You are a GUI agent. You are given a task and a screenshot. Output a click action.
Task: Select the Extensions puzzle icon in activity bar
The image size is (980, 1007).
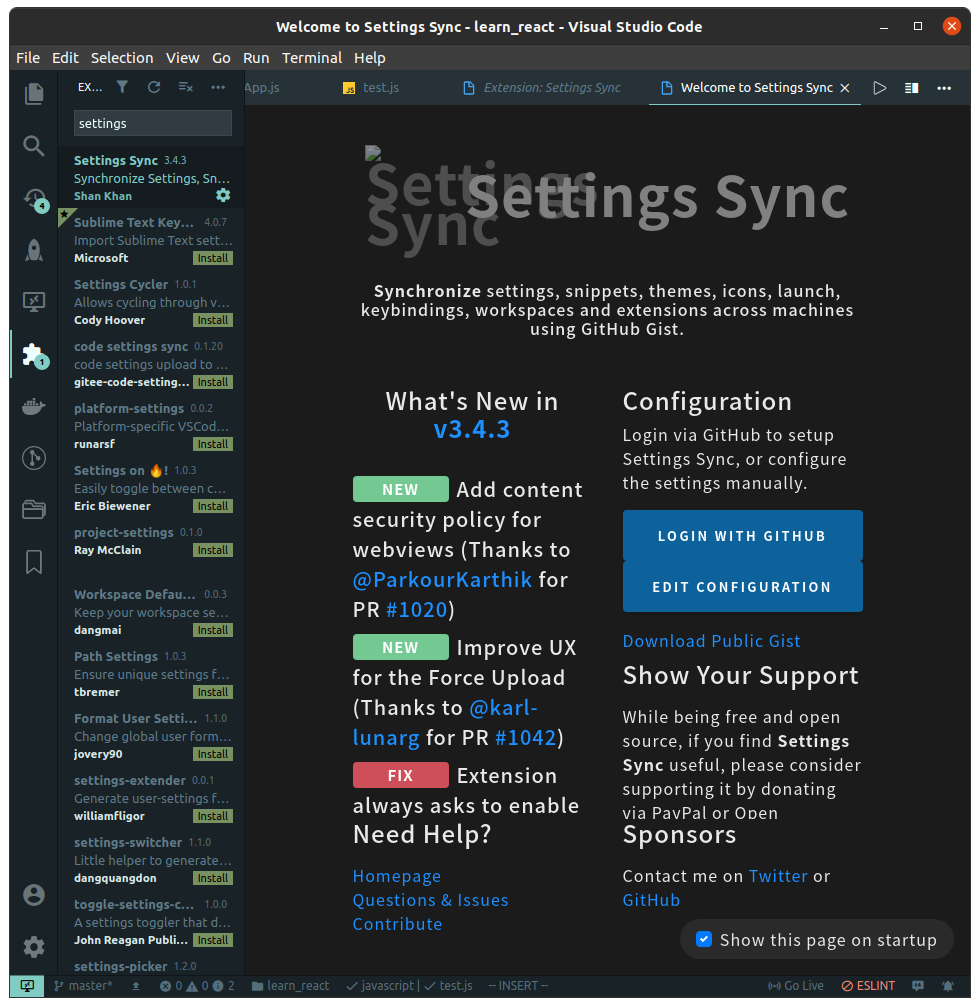33,355
